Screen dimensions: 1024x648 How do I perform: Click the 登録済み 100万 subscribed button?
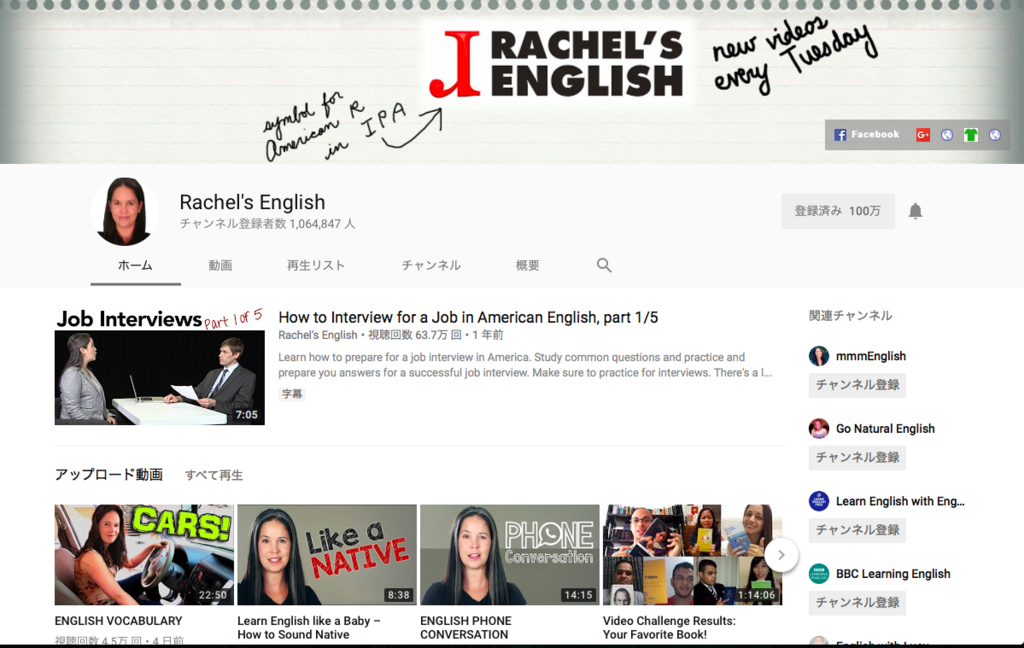(838, 211)
